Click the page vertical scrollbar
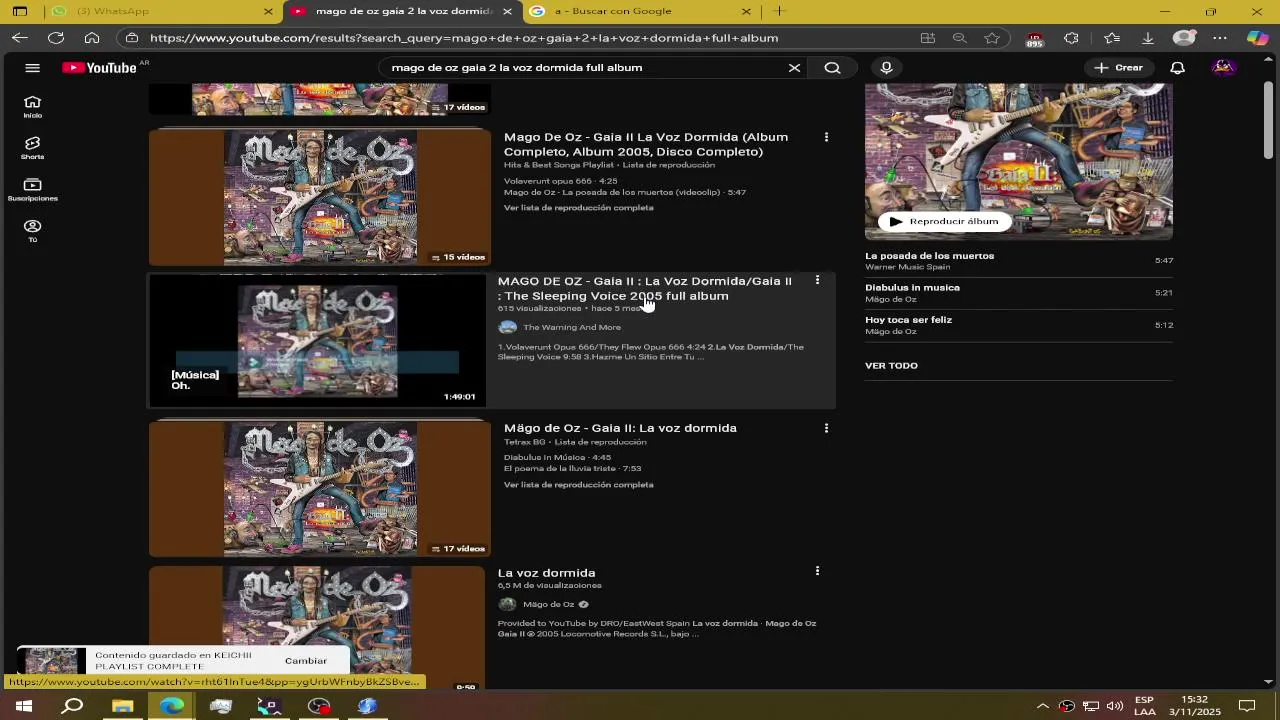 pos(1268,120)
